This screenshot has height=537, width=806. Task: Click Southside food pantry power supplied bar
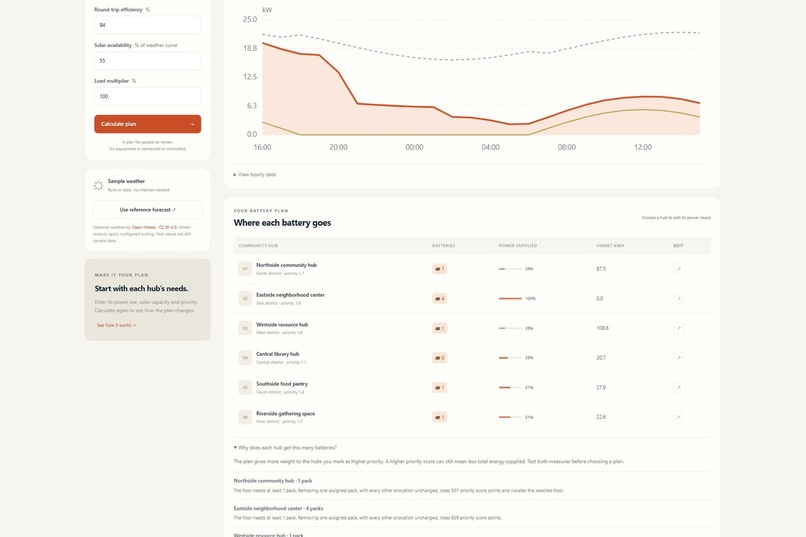[510, 387]
